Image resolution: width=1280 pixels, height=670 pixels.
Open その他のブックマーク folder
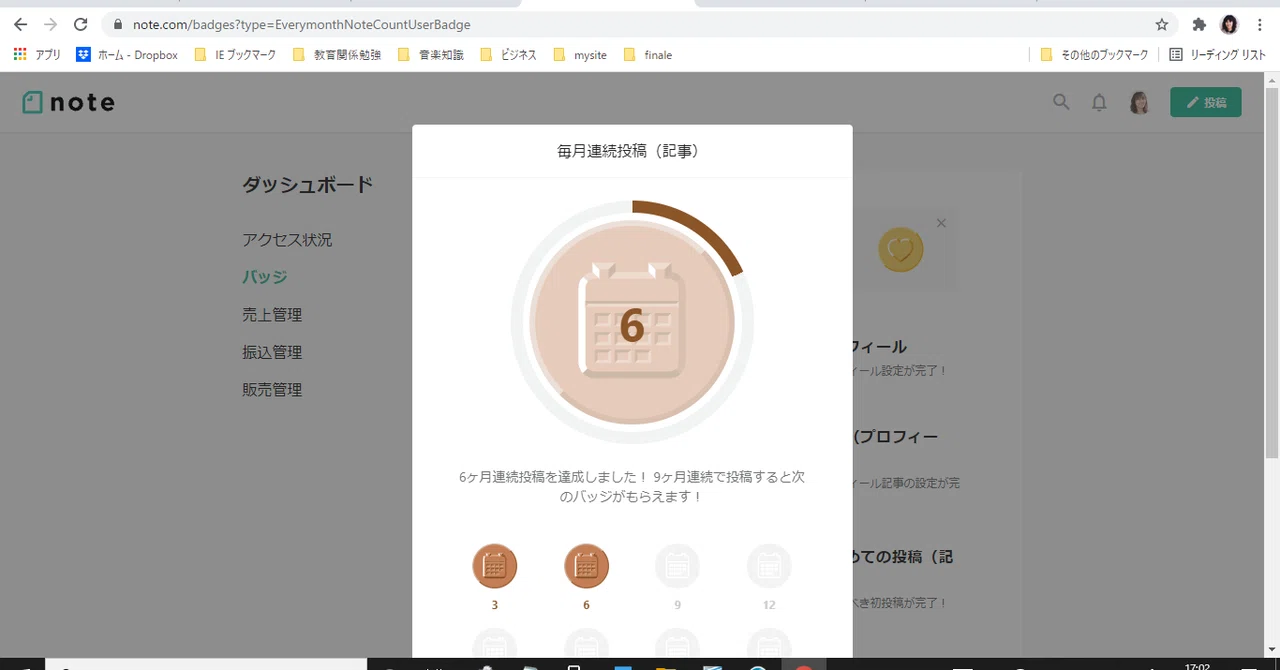pos(1095,55)
